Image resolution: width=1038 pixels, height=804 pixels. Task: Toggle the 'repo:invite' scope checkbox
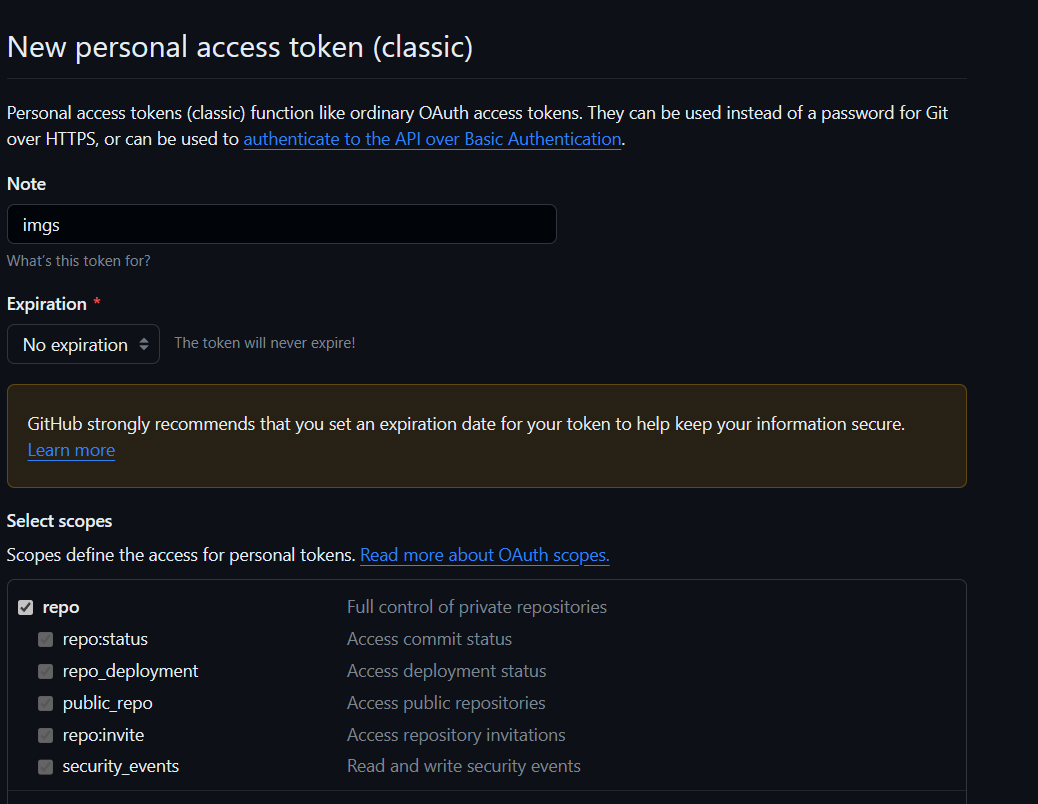point(46,735)
